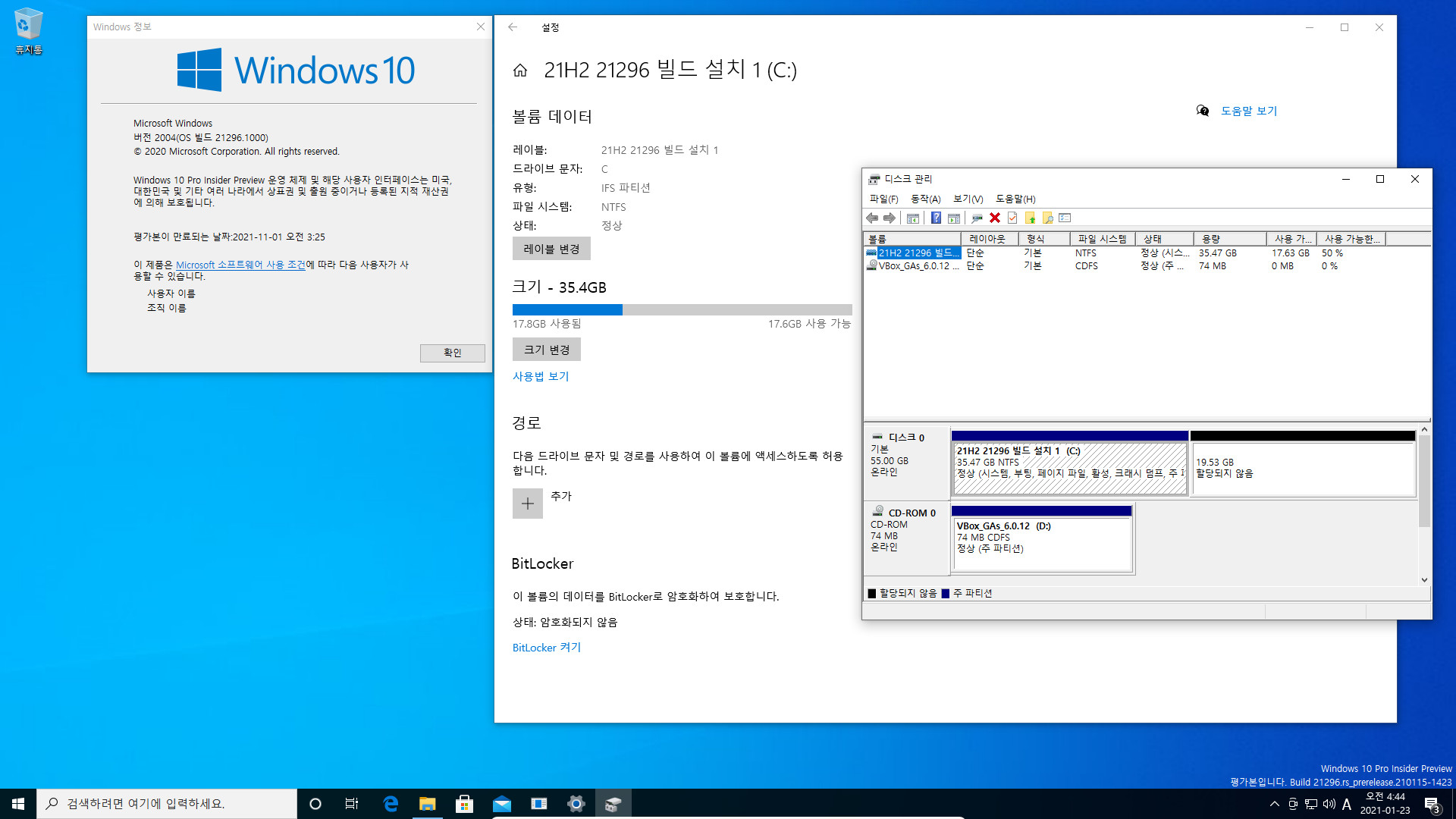Click IME language indicator A

pyautogui.click(x=1347, y=804)
